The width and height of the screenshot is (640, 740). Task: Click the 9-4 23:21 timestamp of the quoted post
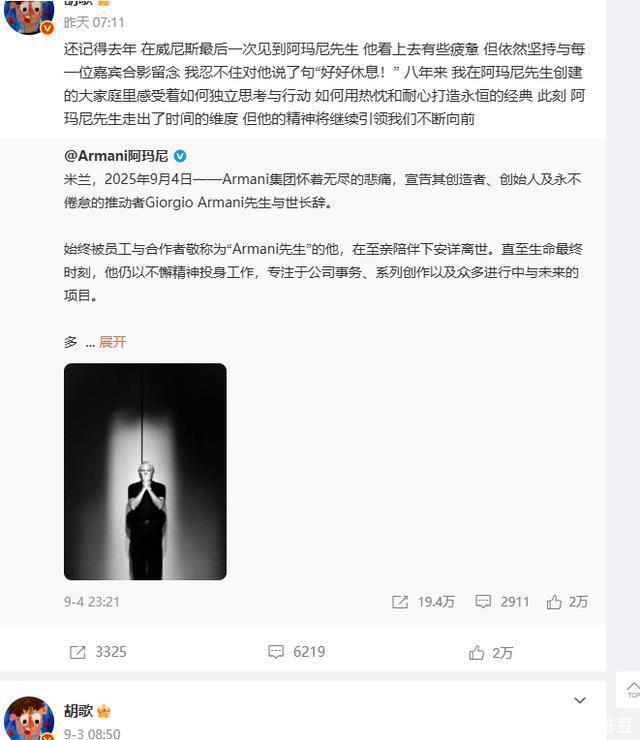(92, 602)
